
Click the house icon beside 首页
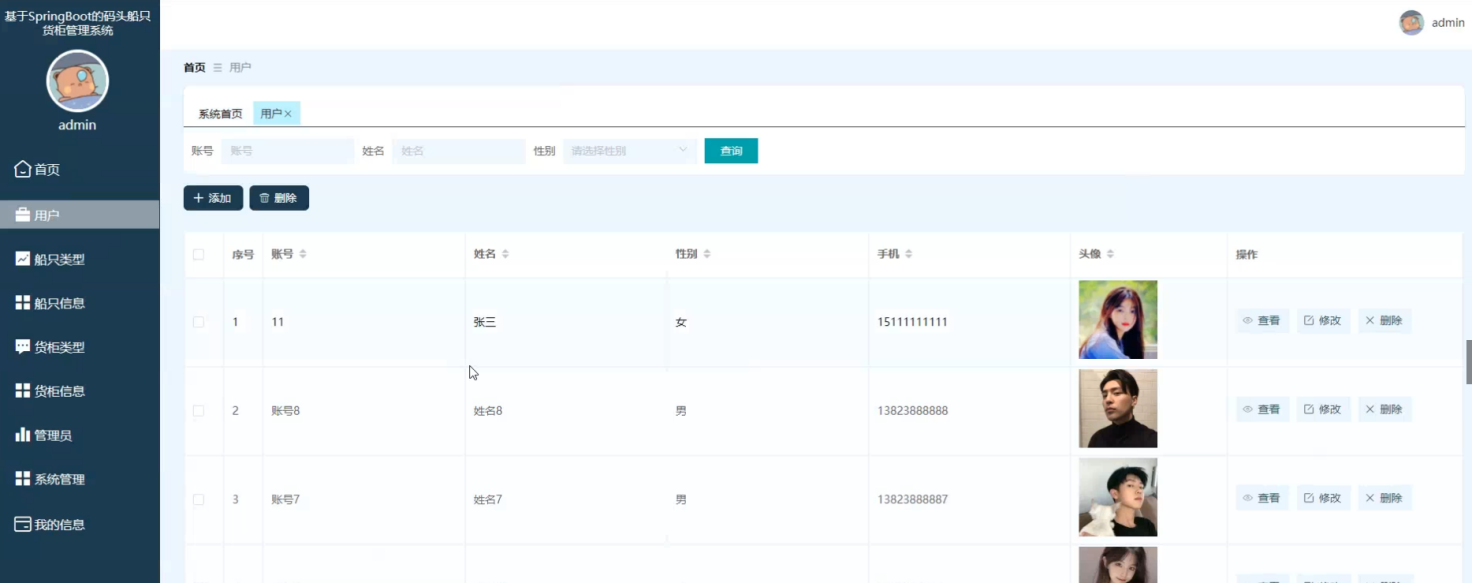click(22, 169)
